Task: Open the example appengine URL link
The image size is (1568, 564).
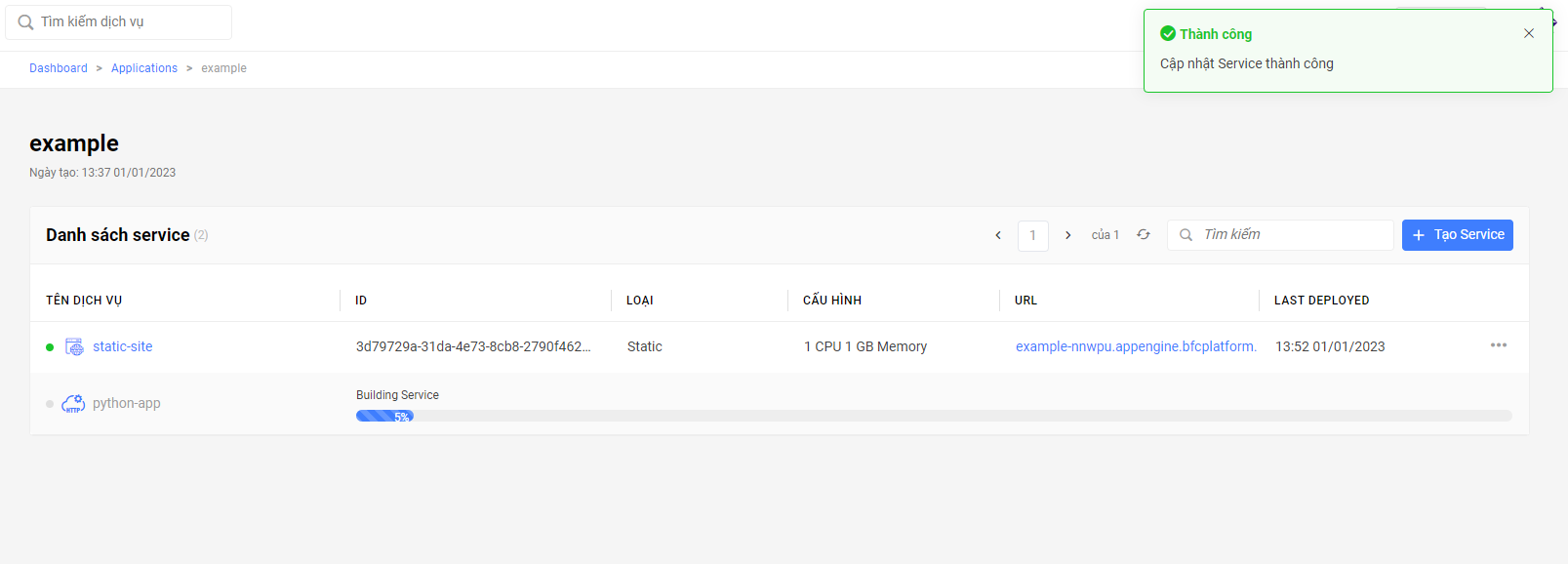Action: click(1136, 346)
